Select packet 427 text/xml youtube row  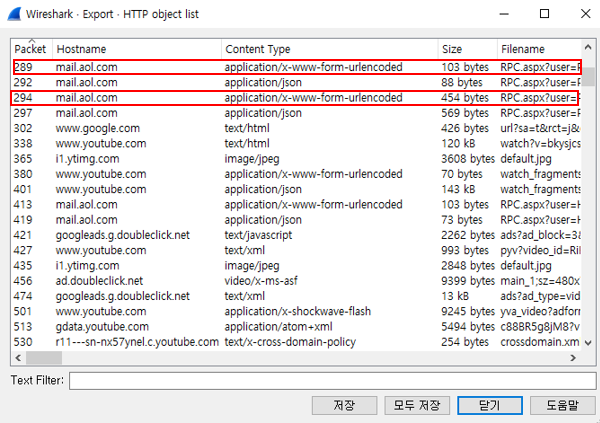click(297, 250)
